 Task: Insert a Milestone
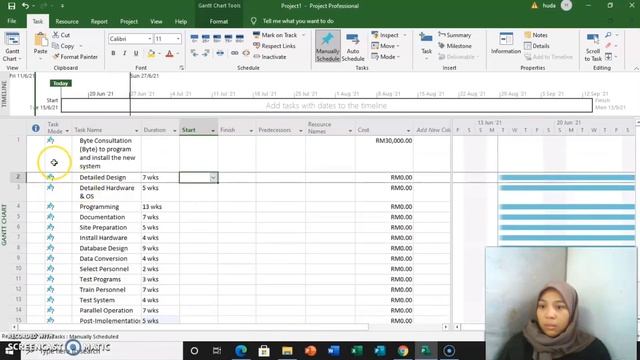(455, 46)
